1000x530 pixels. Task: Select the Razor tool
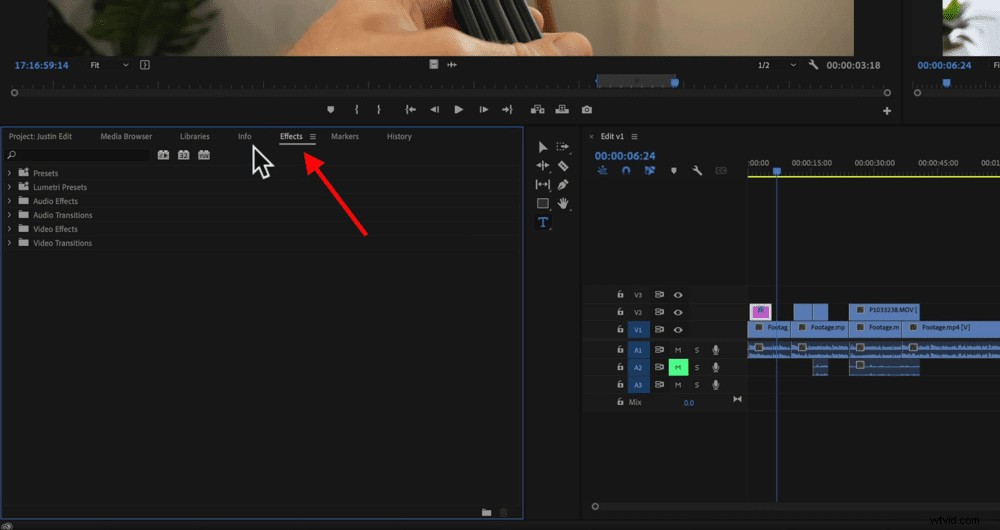(x=562, y=166)
